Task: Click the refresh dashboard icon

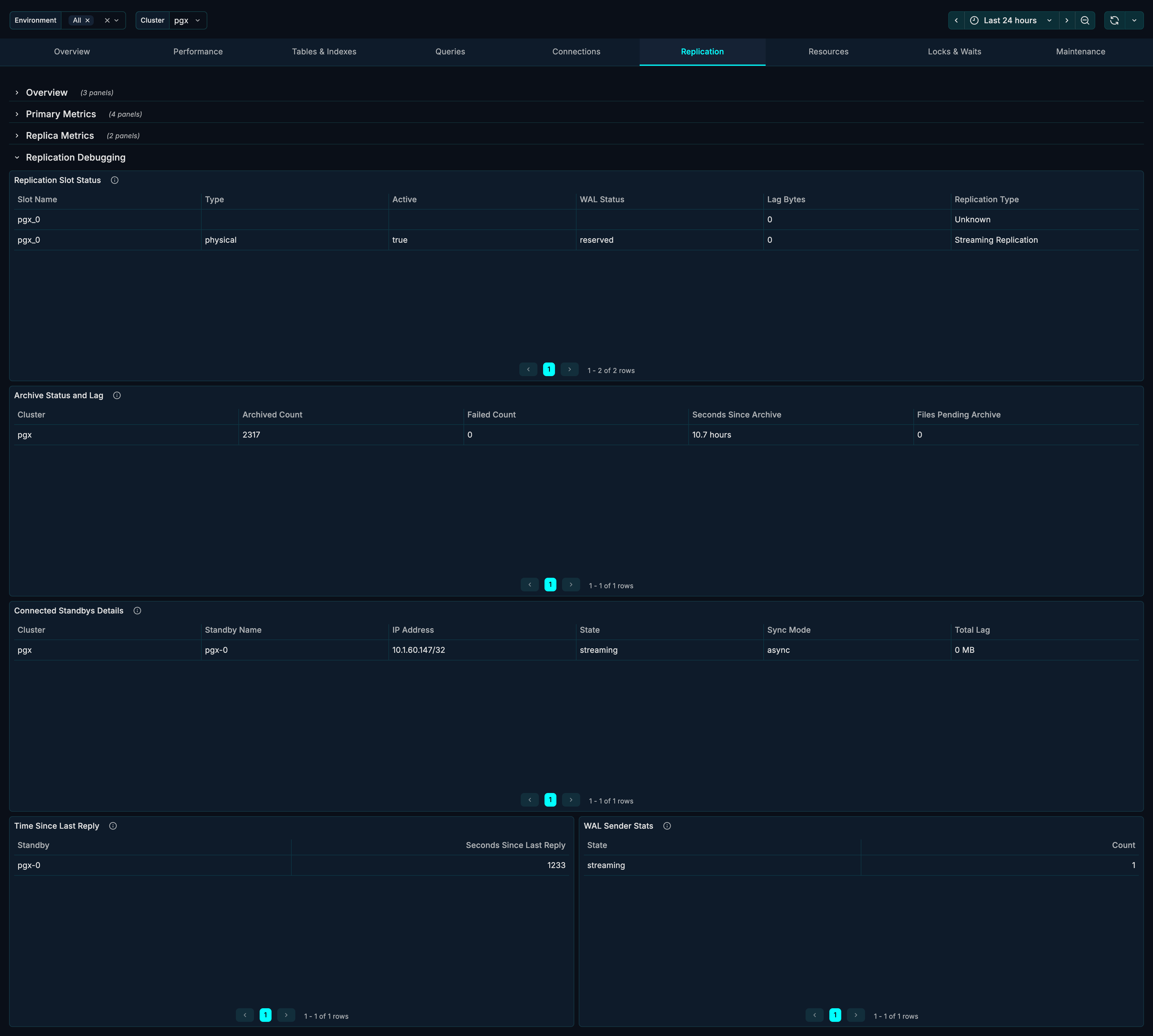Action: 1114,20
